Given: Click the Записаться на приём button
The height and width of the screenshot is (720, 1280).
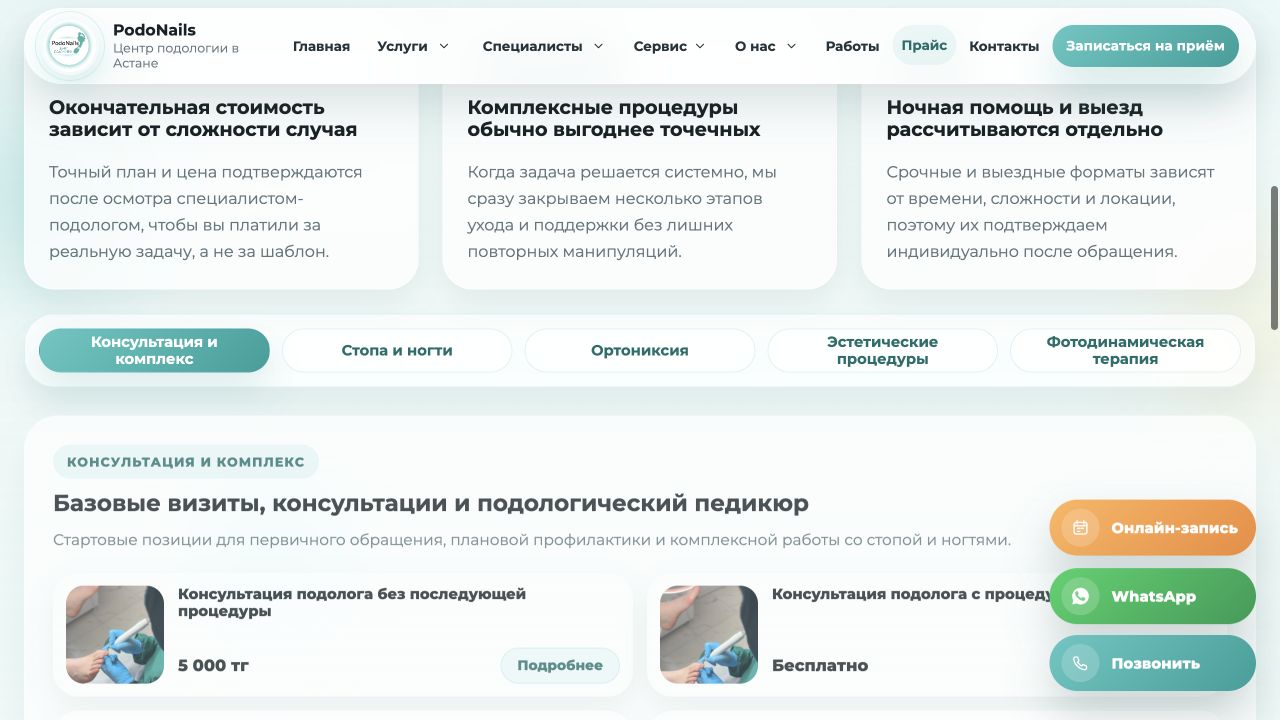Looking at the screenshot, I should tap(1145, 46).
